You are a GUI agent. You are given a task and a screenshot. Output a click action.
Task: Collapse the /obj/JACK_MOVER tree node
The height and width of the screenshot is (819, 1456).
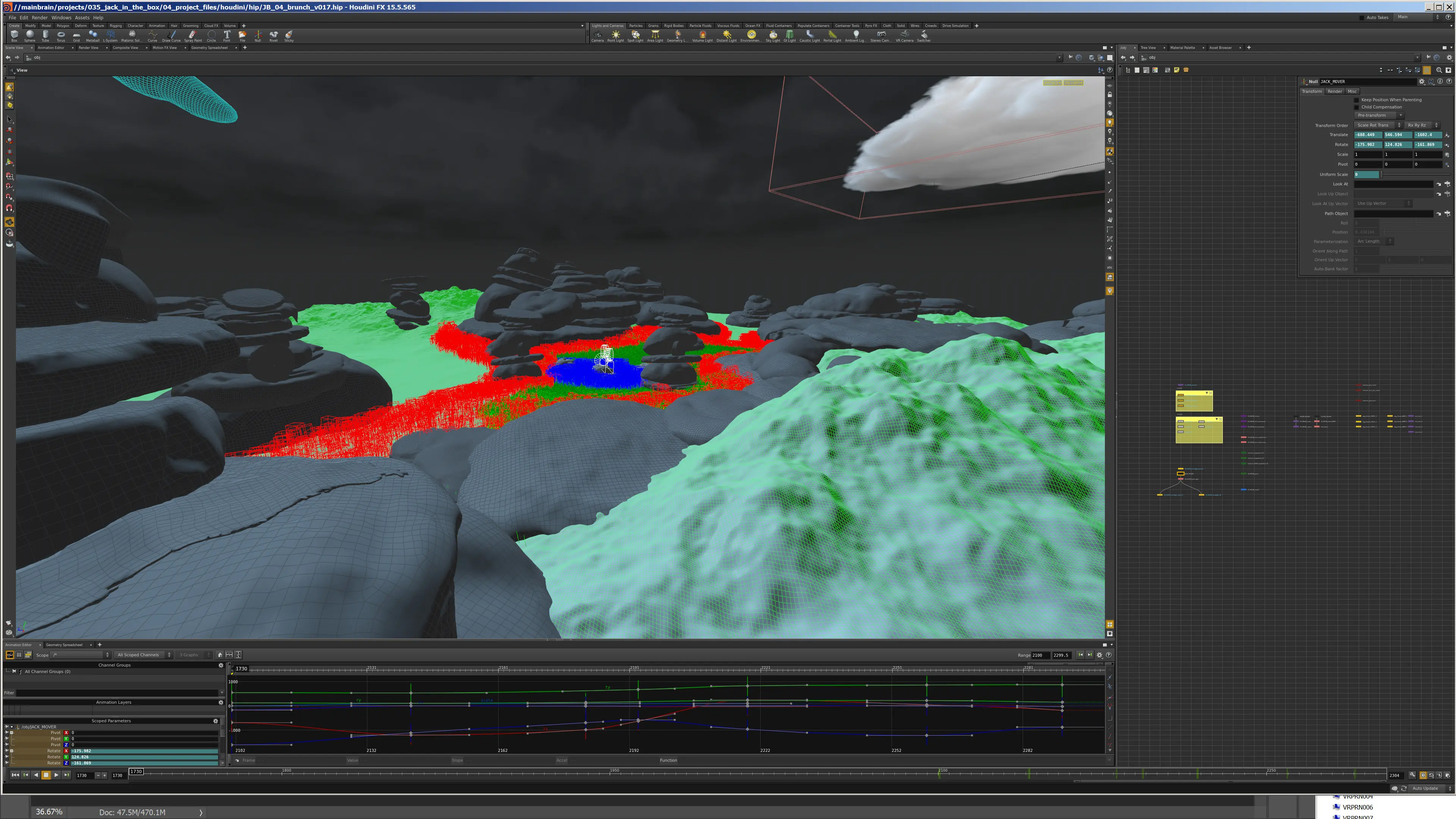click(x=12, y=727)
